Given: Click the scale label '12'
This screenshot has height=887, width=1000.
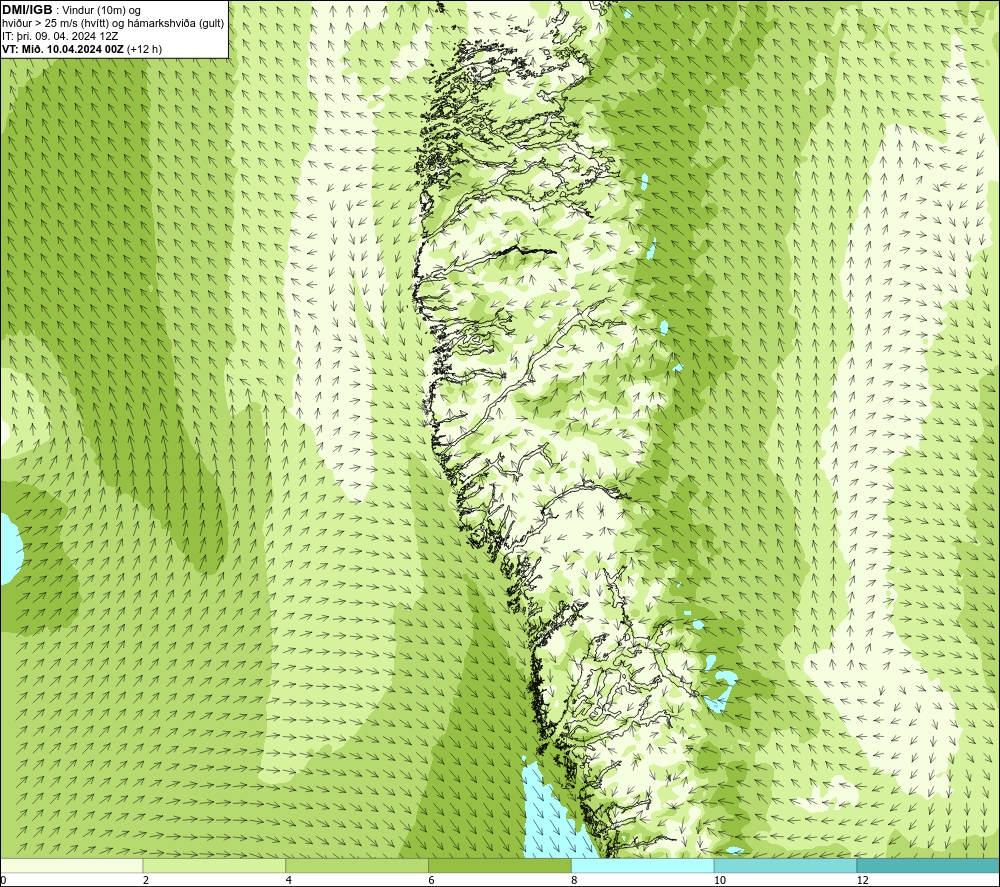Looking at the screenshot, I should [x=863, y=881].
